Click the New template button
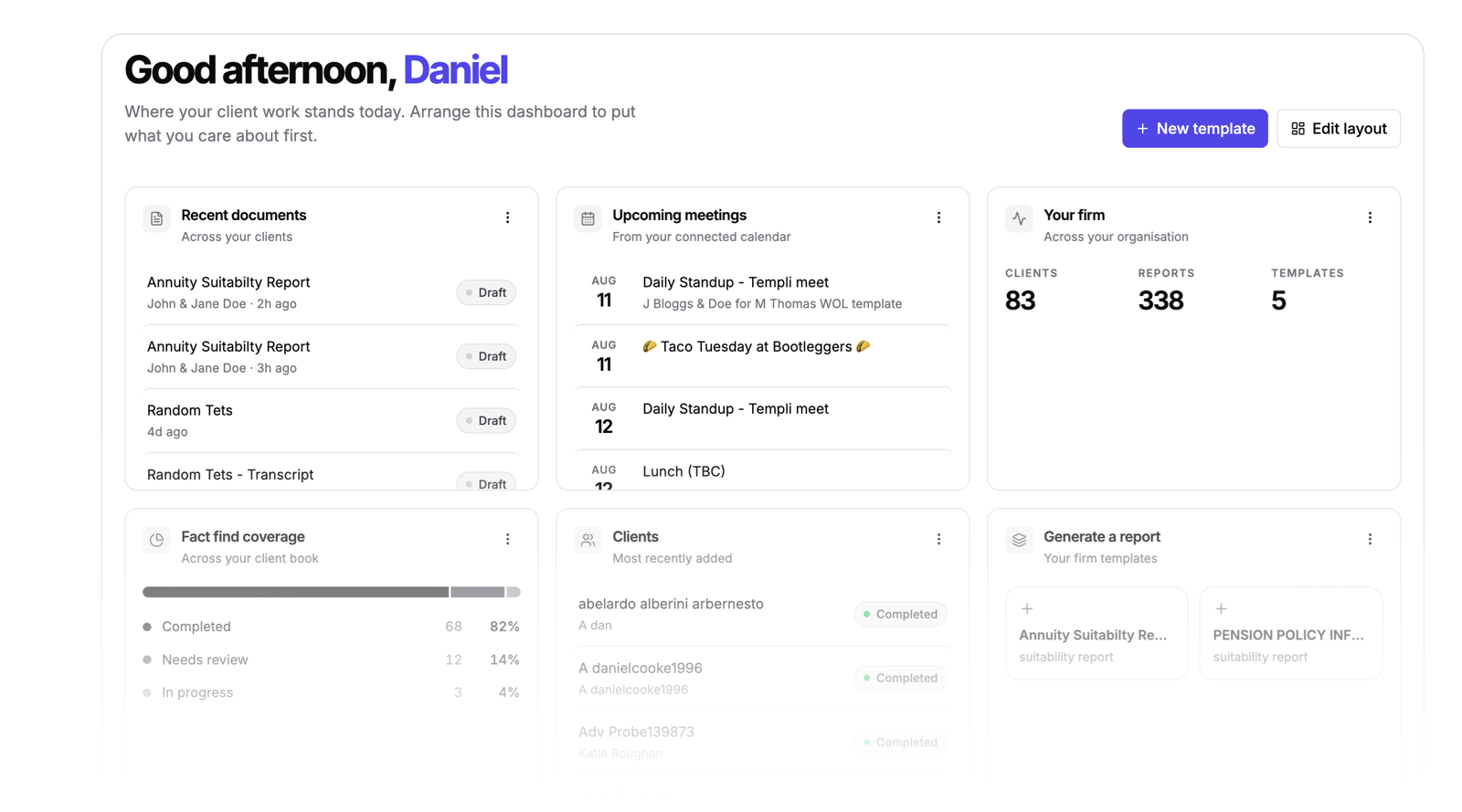The height and width of the screenshot is (812, 1462). tap(1194, 129)
